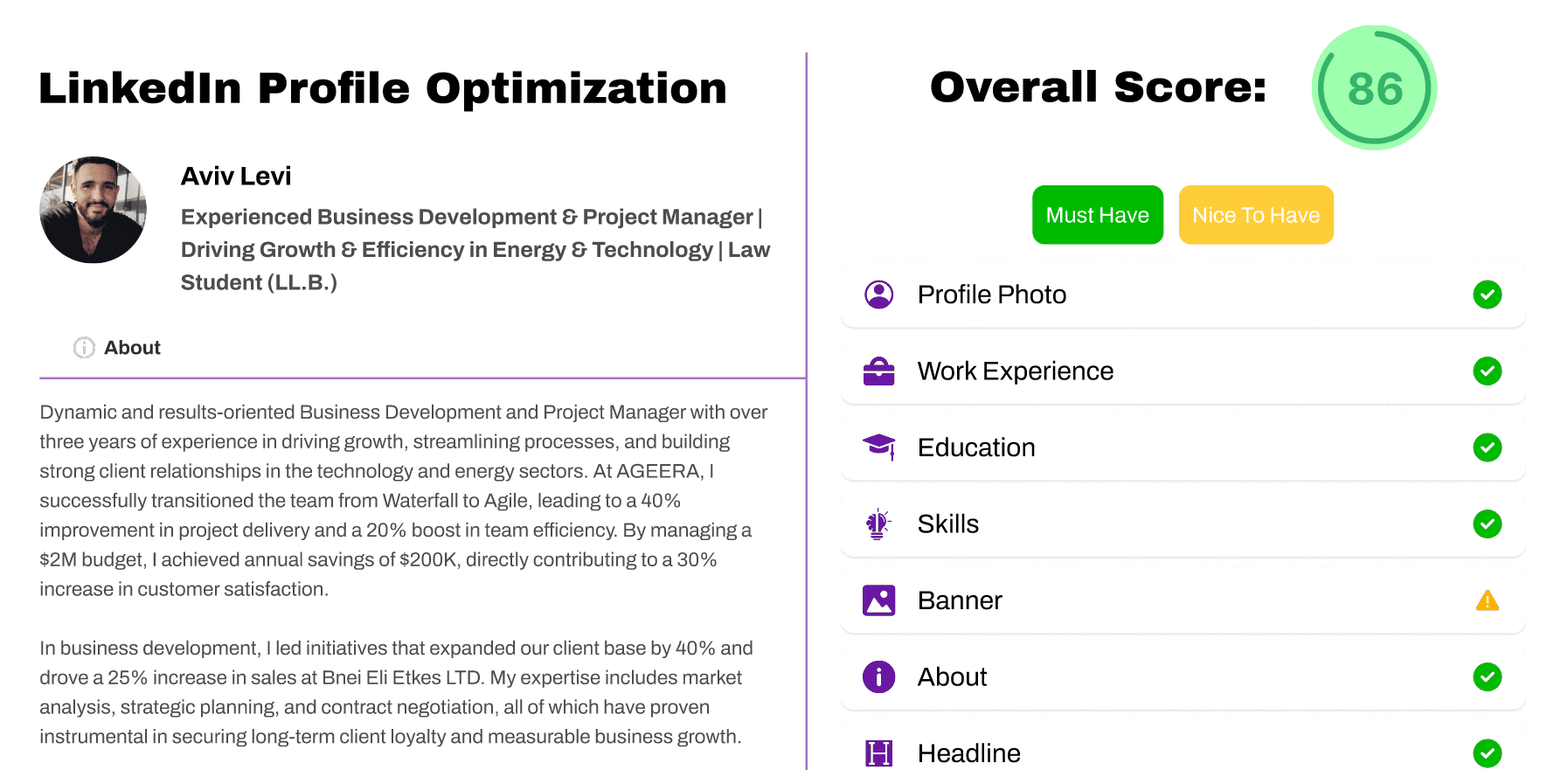The image size is (1568, 770).
Task: Click the overall score 86 gauge
Action: (x=1374, y=88)
